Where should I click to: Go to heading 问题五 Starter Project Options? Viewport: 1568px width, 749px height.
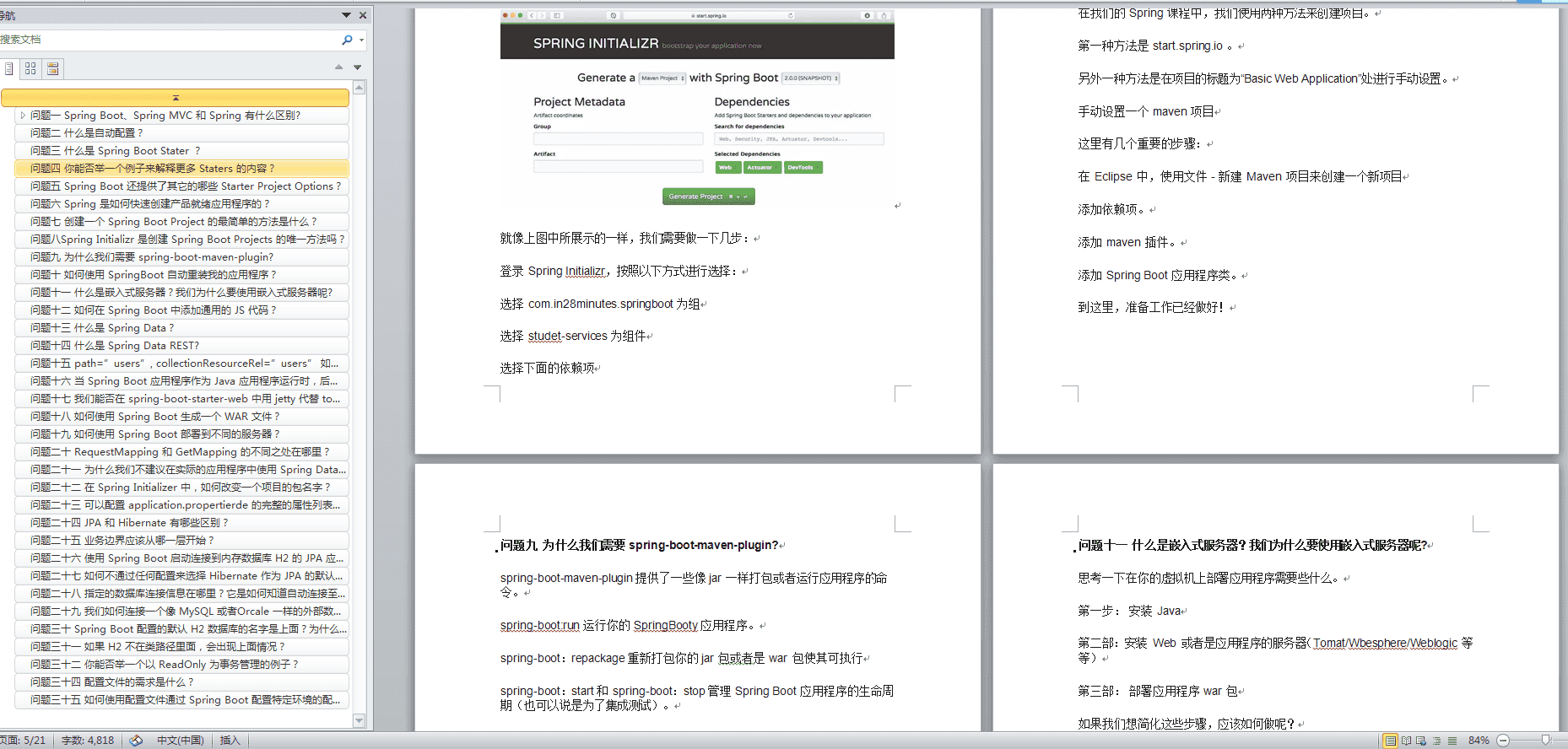click(x=182, y=186)
